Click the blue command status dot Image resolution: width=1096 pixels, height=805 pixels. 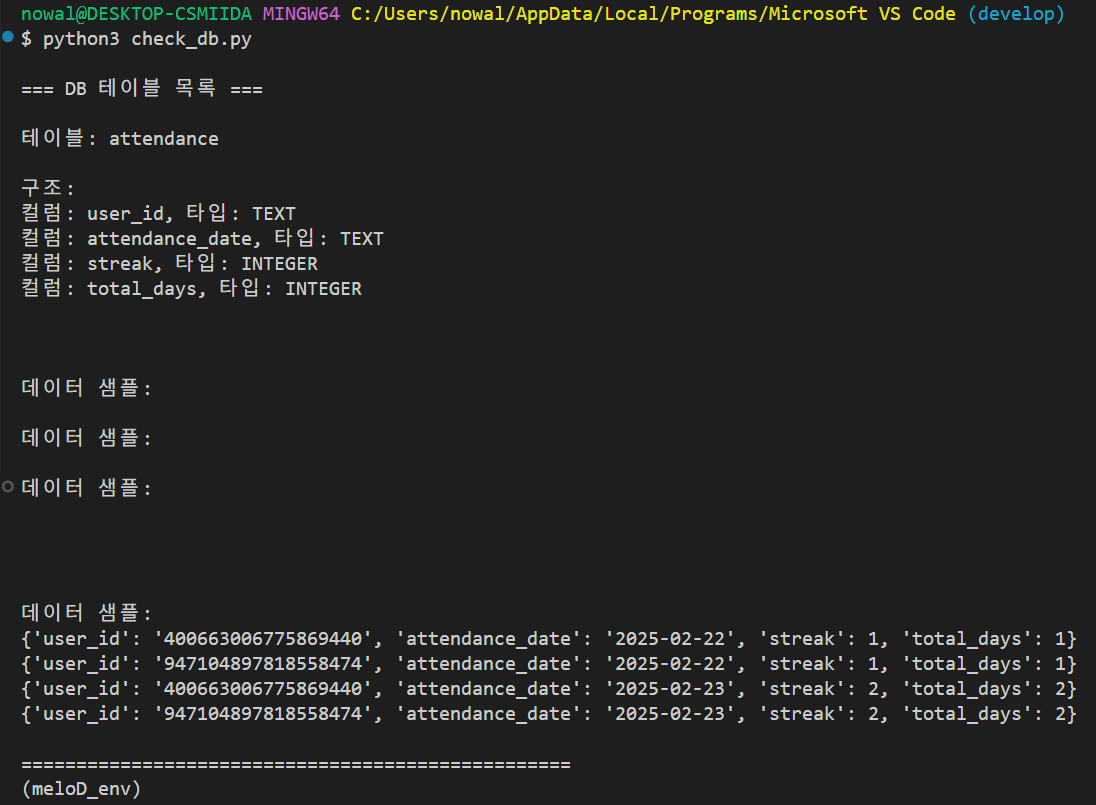pyautogui.click(x=9, y=38)
